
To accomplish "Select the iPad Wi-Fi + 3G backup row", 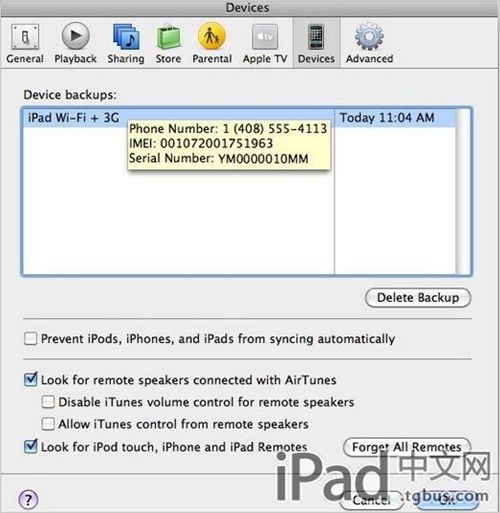I will tap(238, 118).
